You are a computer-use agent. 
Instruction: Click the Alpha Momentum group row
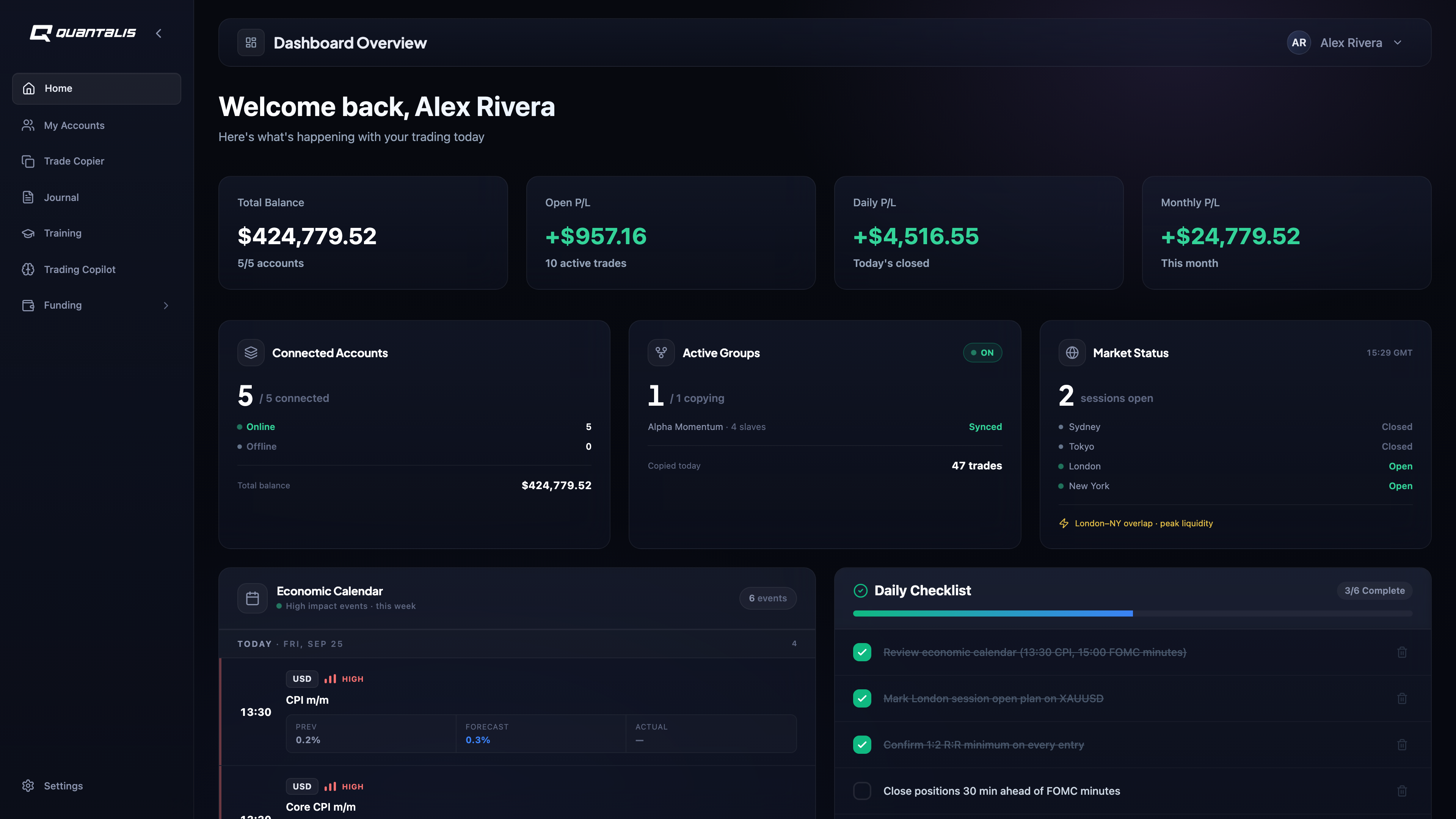click(x=825, y=427)
